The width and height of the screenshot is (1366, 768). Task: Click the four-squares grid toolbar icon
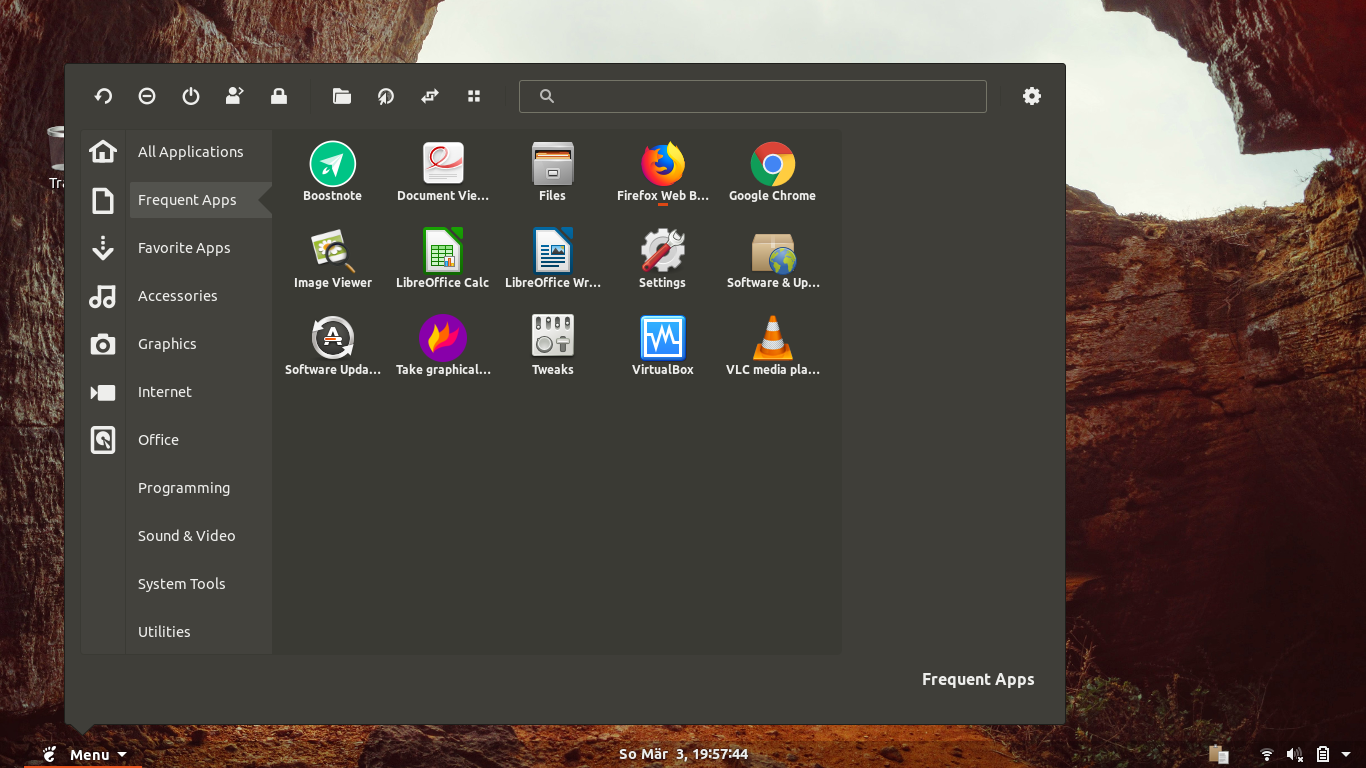click(x=474, y=96)
